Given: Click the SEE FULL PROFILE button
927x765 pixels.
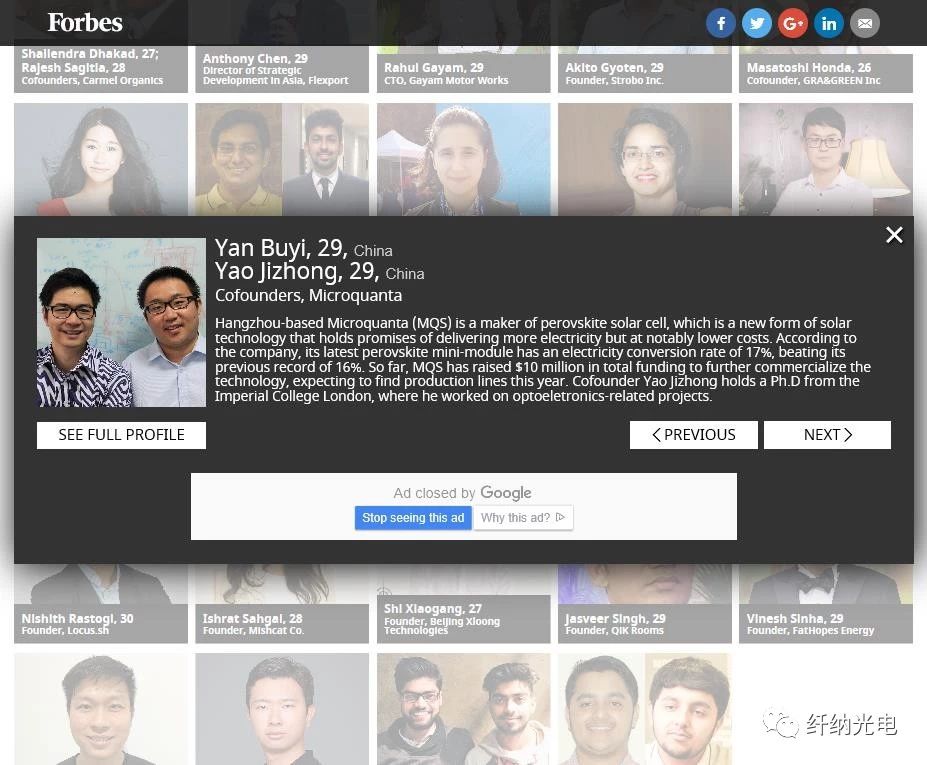Looking at the screenshot, I should pos(121,435).
